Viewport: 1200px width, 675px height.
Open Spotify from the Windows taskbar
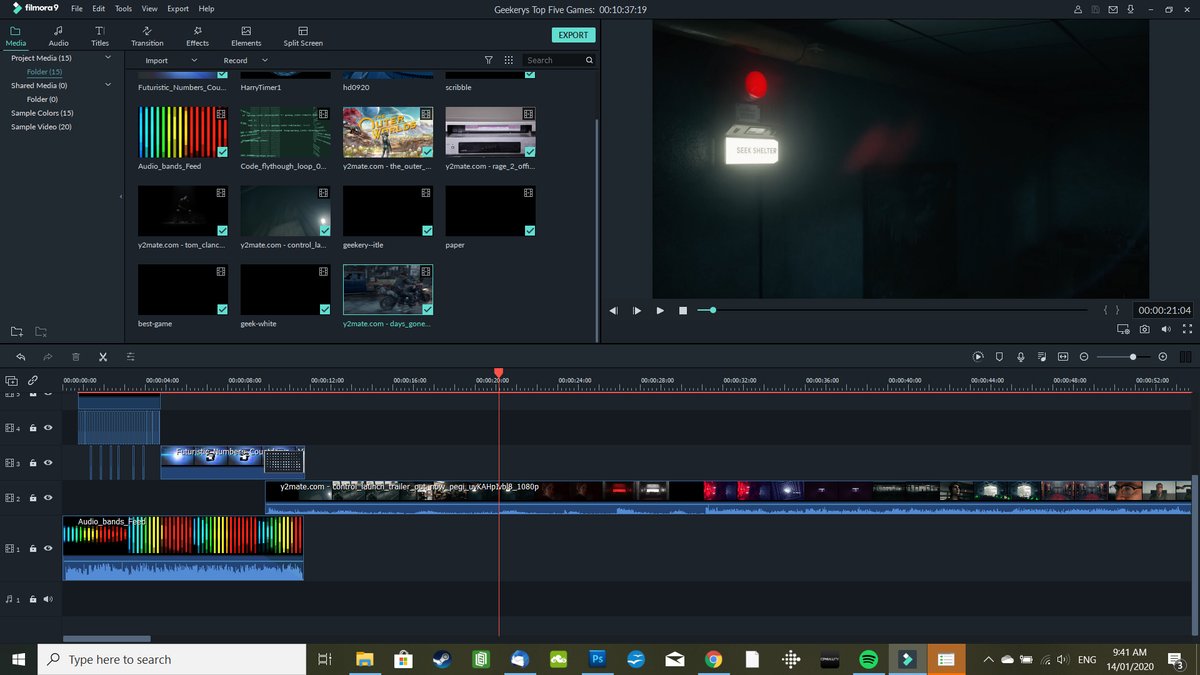(868, 659)
